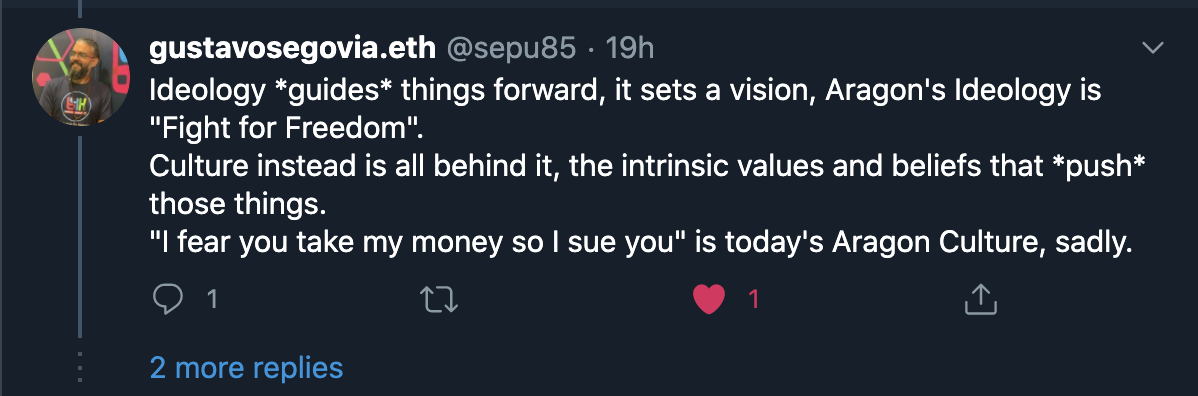Click dotted thread connector beside more replies
This screenshot has height=396, width=1198.
(79, 368)
